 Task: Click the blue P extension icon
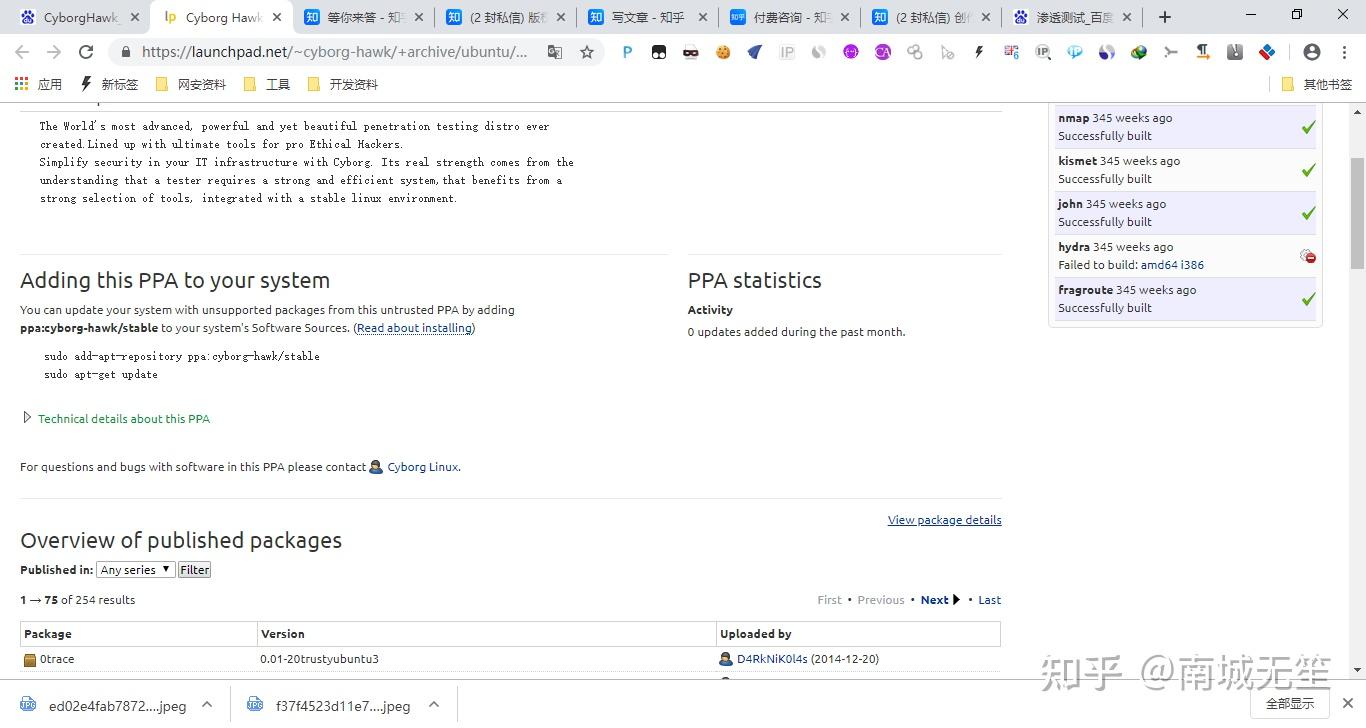click(x=627, y=52)
